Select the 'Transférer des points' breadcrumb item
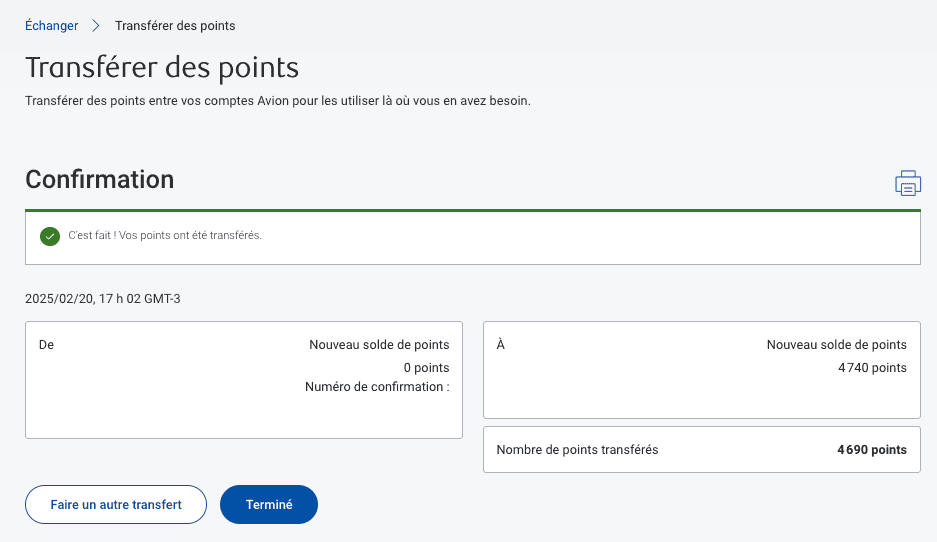The height and width of the screenshot is (542, 937). click(x=175, y=25)
